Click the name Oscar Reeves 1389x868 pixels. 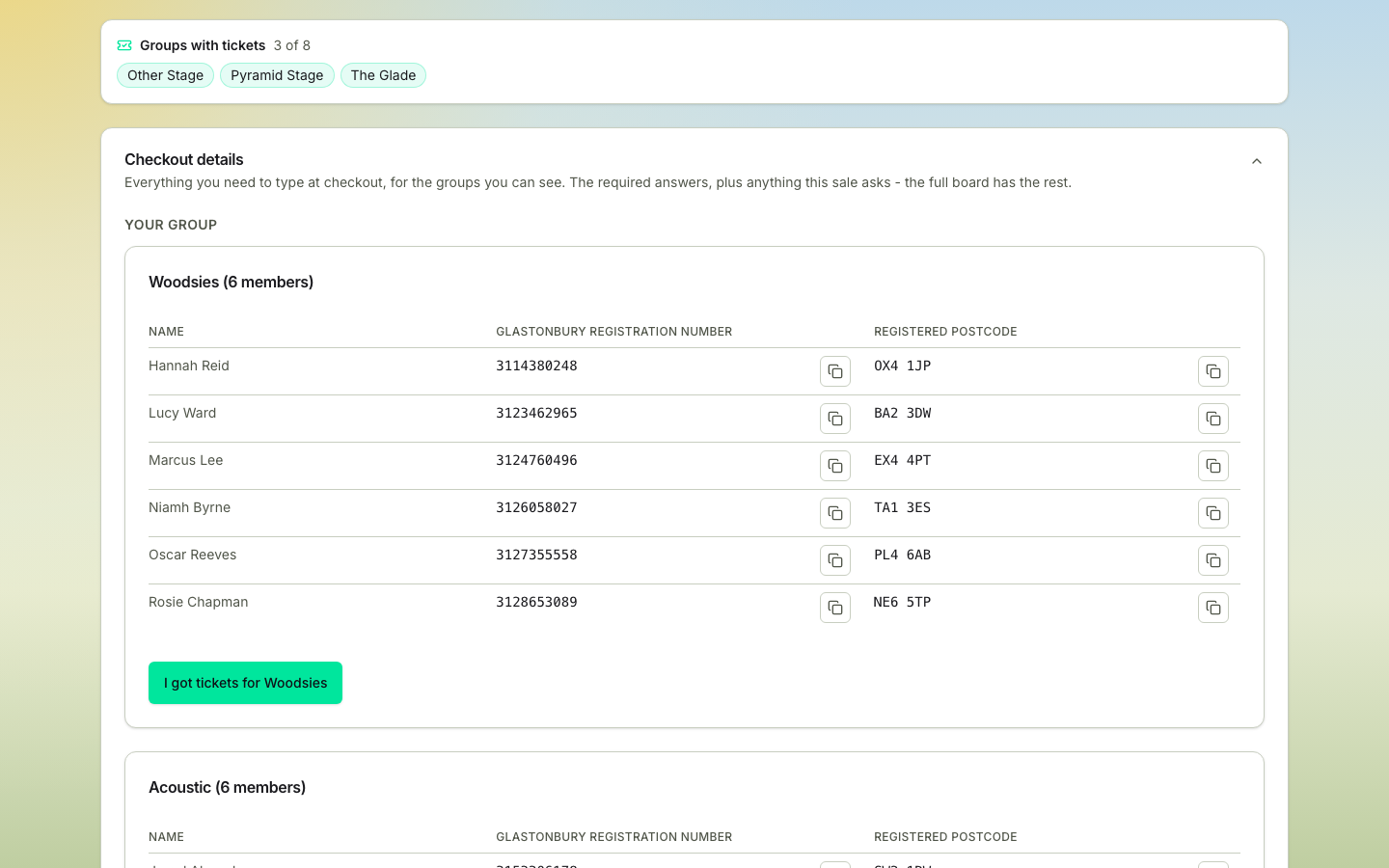tap(193, 555)
